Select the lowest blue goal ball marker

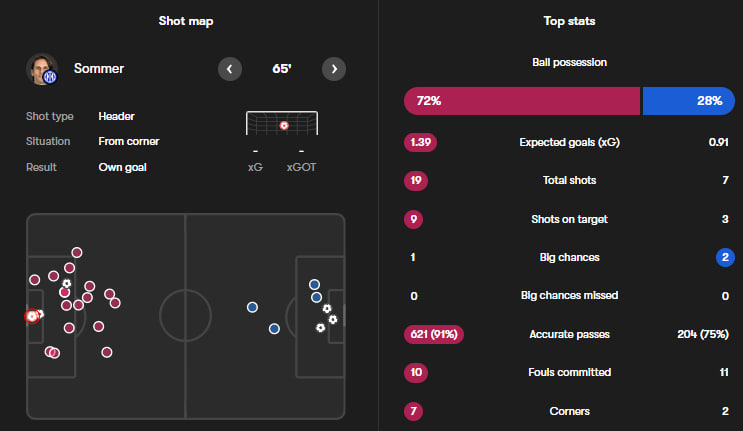click(x=321, y=328)
